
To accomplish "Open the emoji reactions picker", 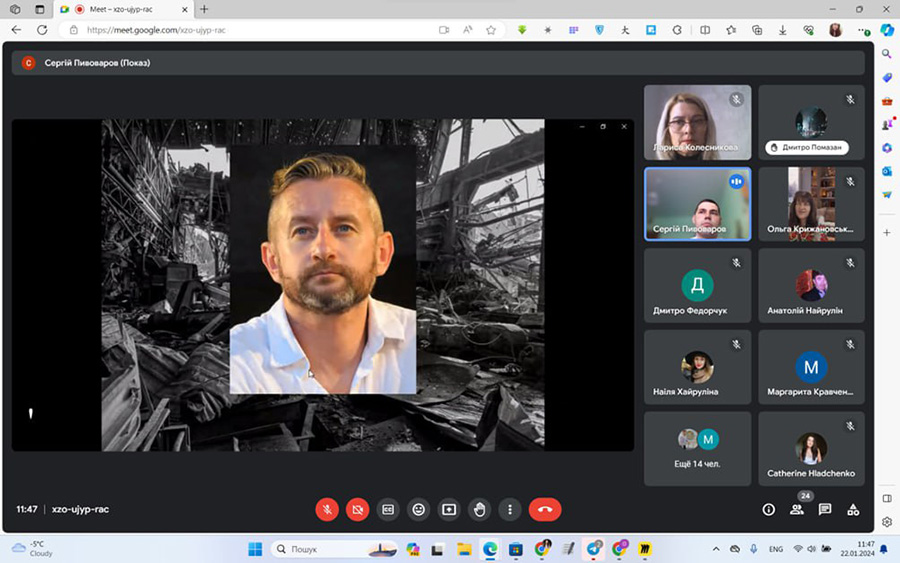I will (x=418, y=509).
